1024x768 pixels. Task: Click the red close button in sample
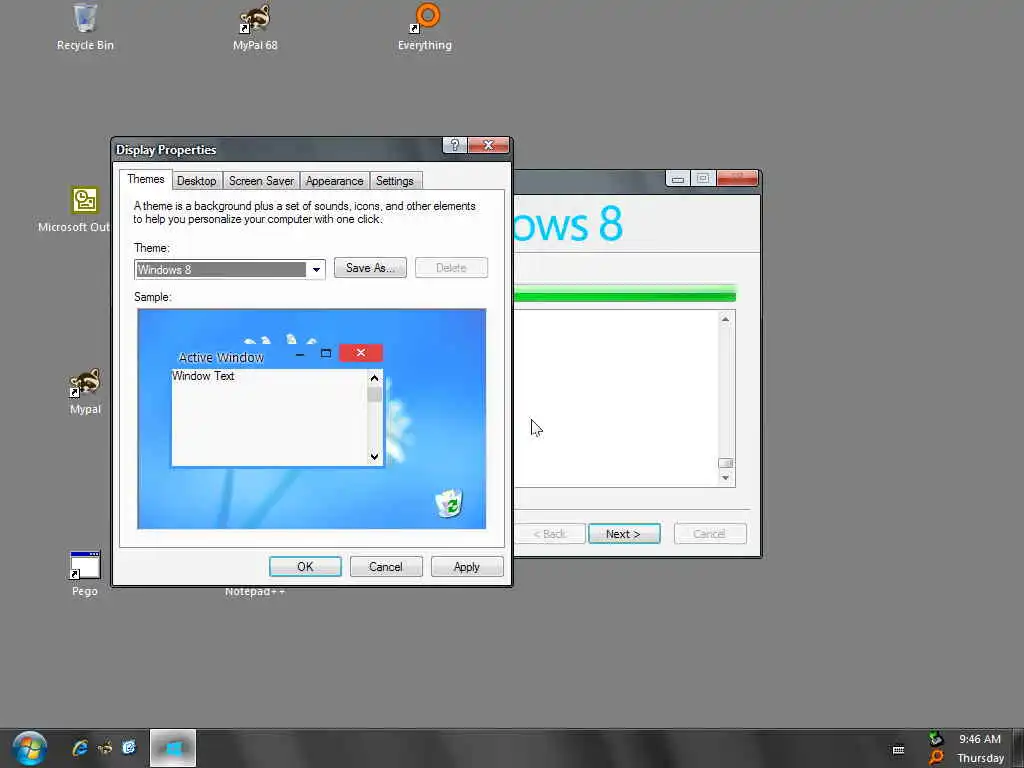[360, 353]
